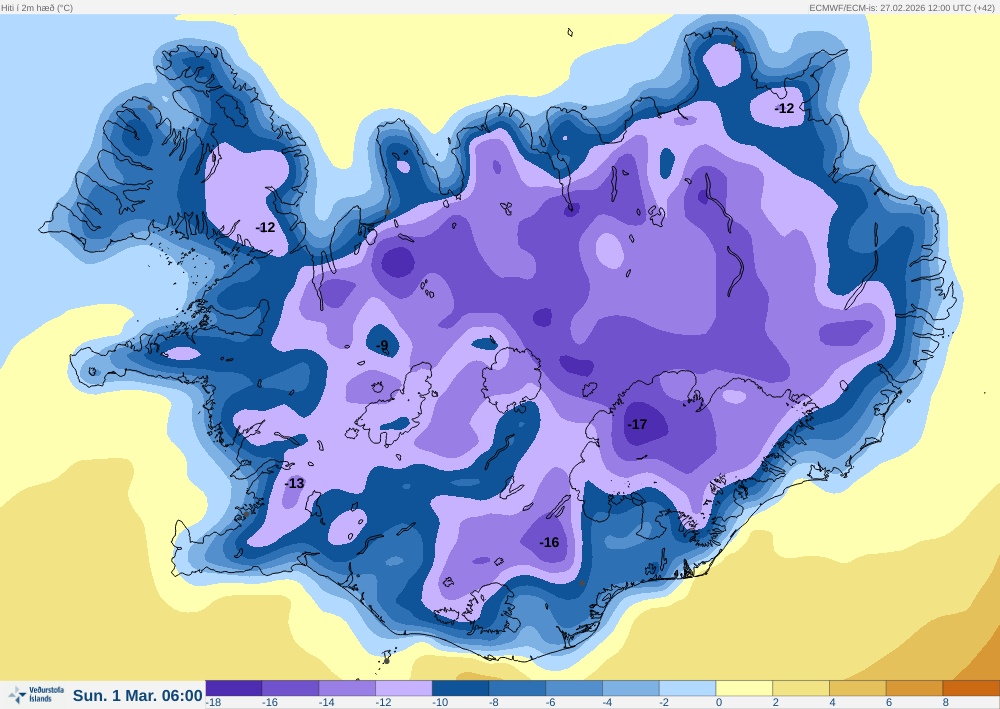
Task: Click the Veðurstofa Íslands logo
Action: [36, 694]
